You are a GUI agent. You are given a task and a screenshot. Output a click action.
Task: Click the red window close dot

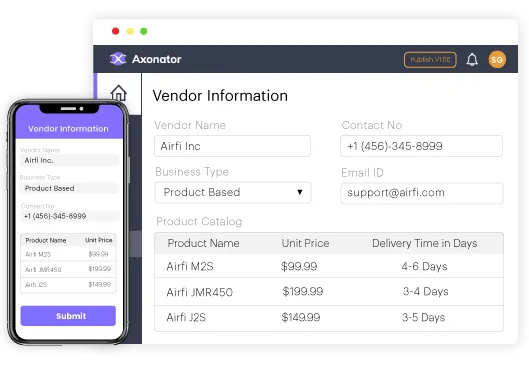pos(115,31)
